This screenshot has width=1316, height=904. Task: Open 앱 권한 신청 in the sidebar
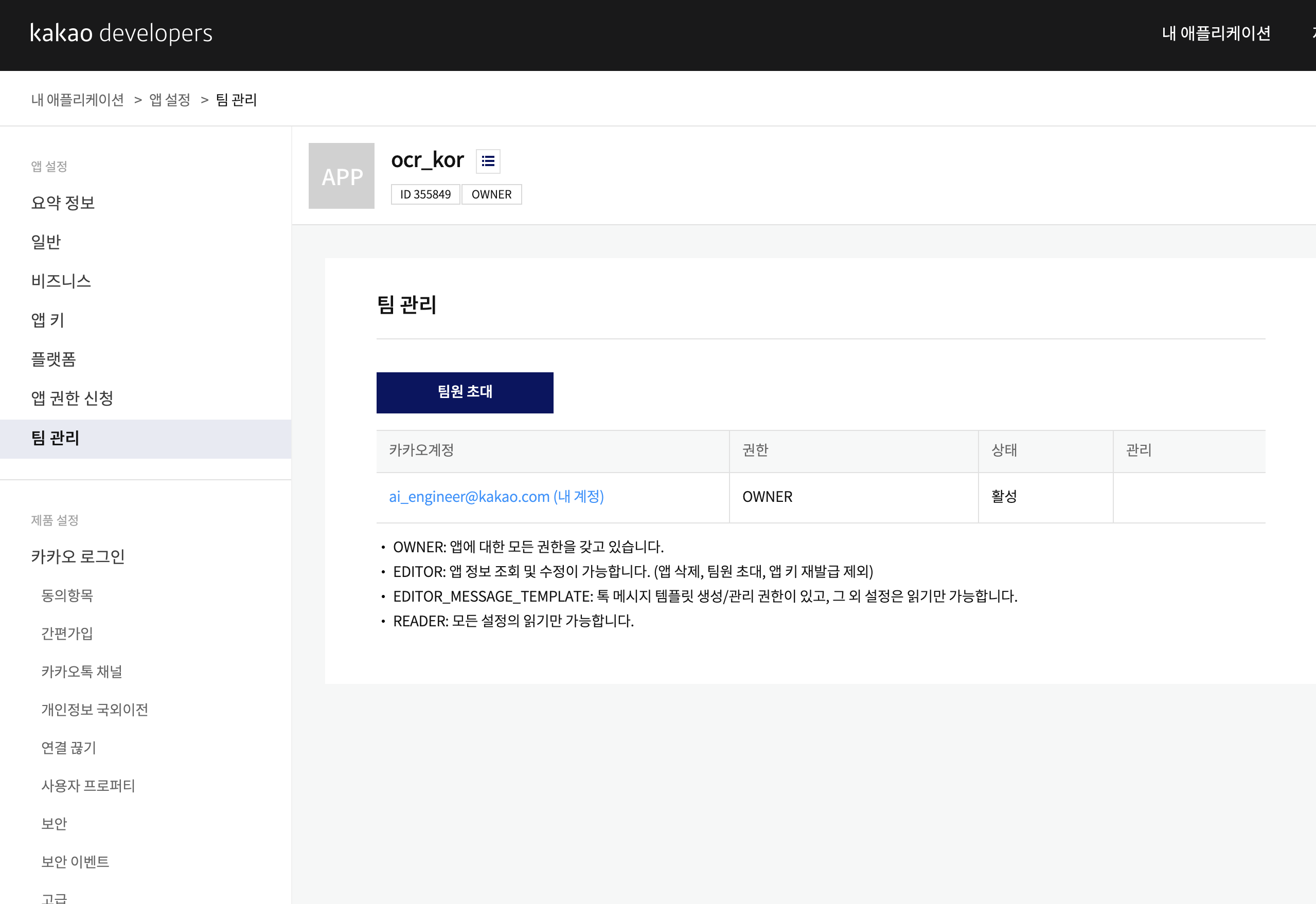72,398
